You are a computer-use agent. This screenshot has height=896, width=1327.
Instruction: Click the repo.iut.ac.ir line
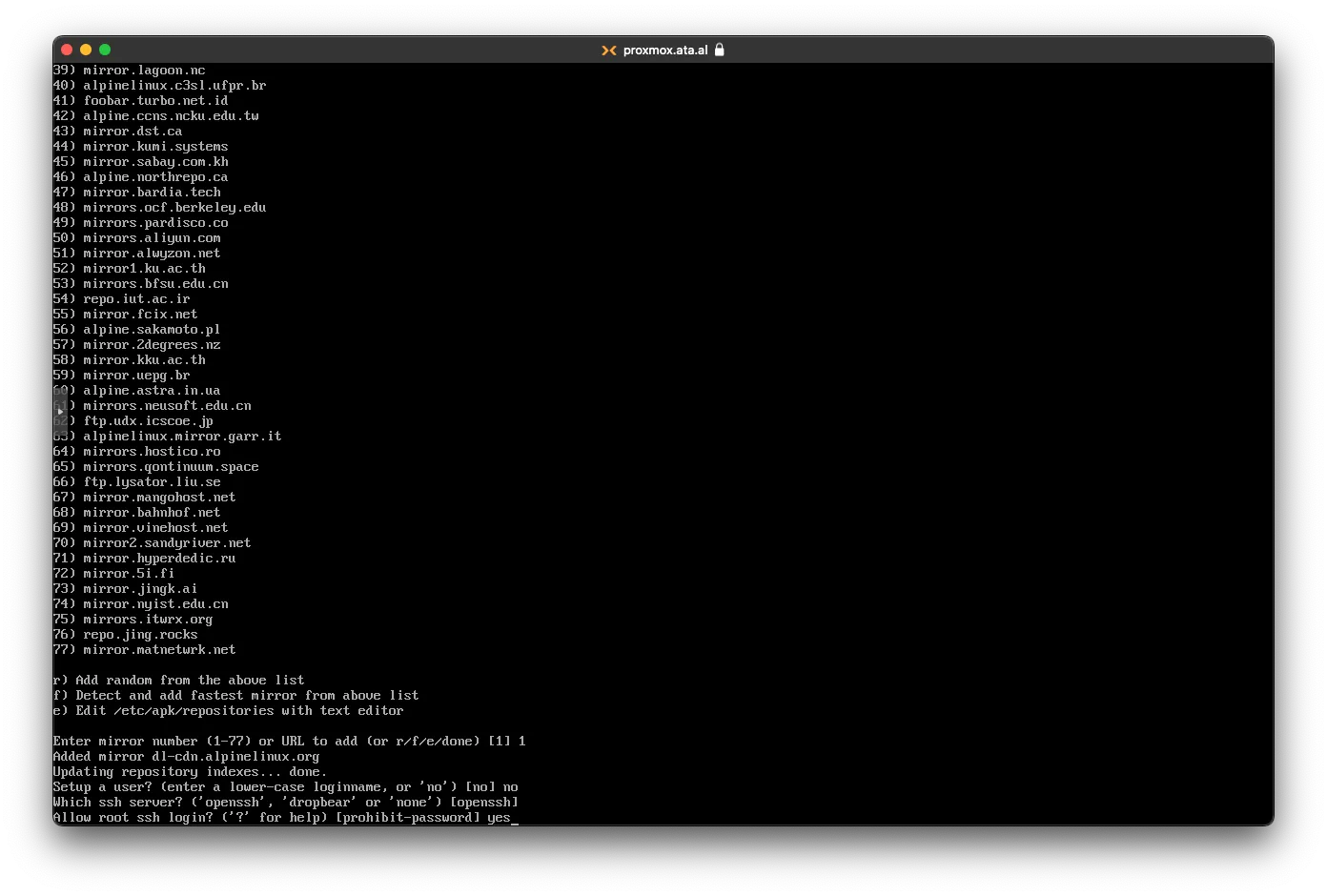coord(122,299)
